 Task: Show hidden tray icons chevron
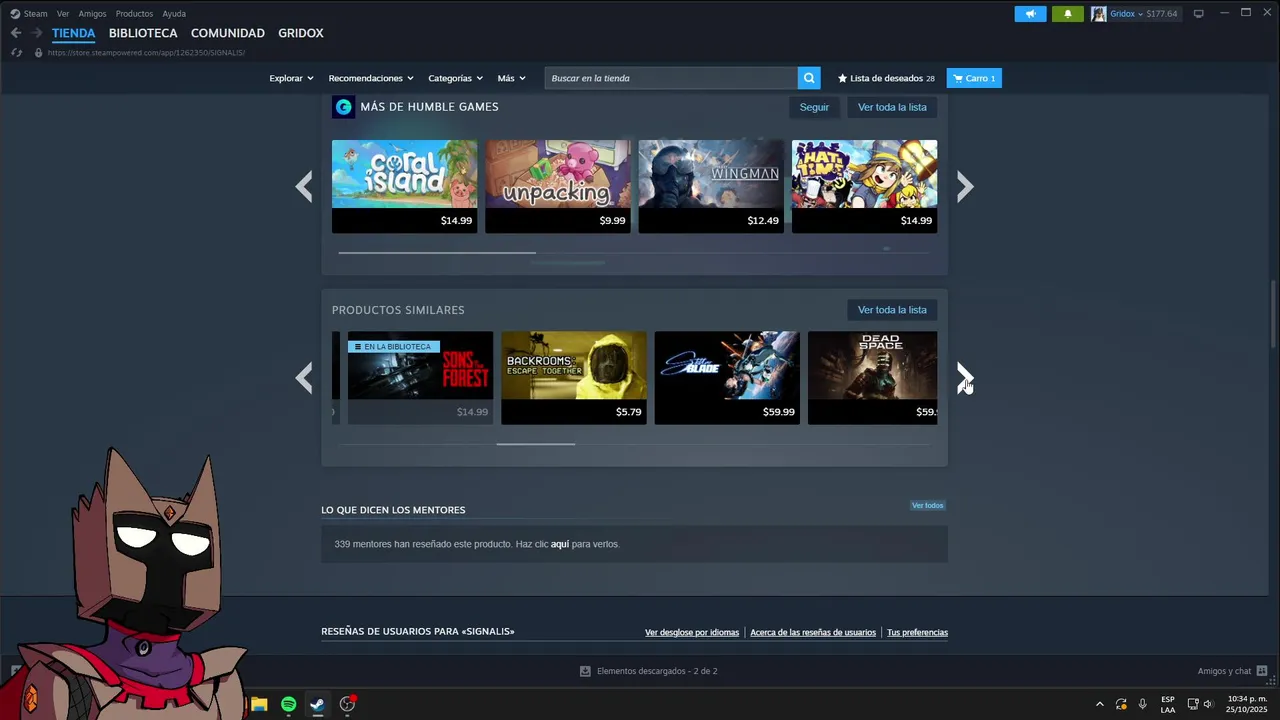[1100, 704]
